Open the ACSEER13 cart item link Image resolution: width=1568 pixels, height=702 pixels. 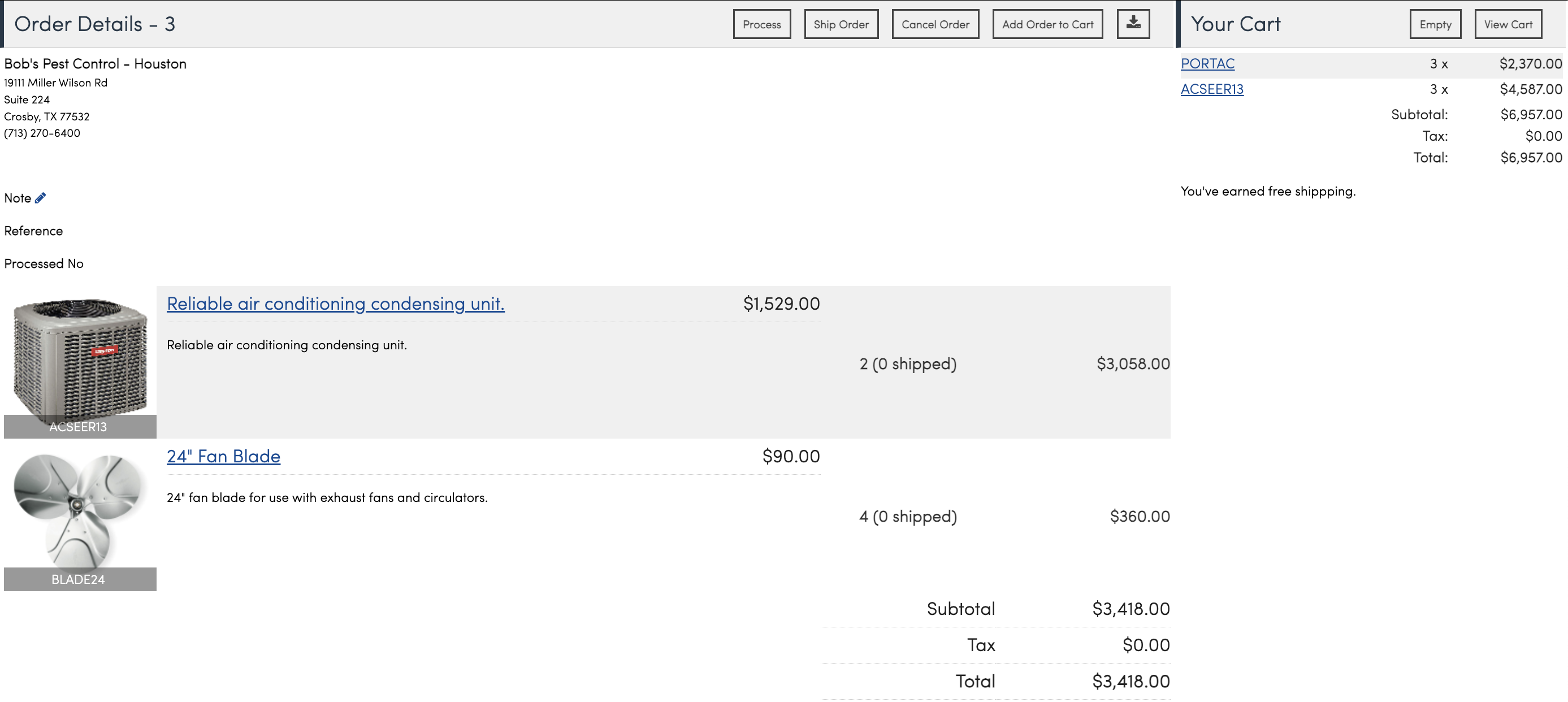click(1211, 89)
